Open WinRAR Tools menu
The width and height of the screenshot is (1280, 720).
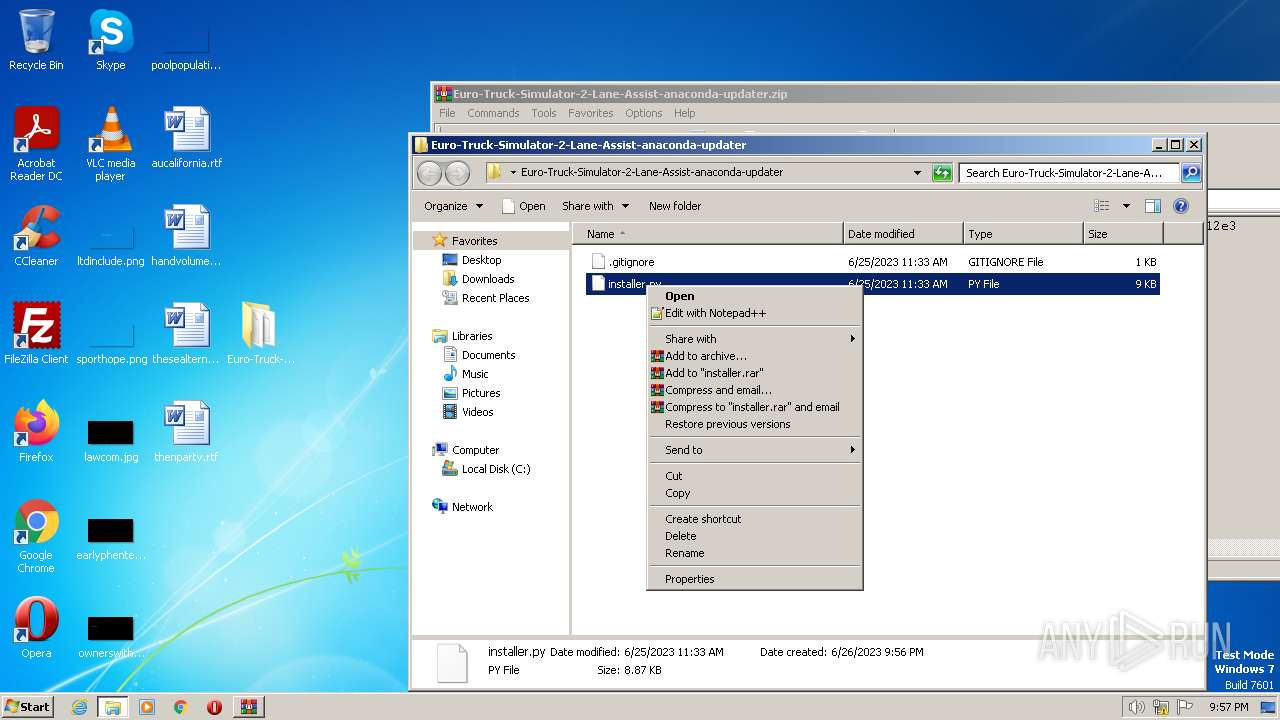tap(544, 113)
